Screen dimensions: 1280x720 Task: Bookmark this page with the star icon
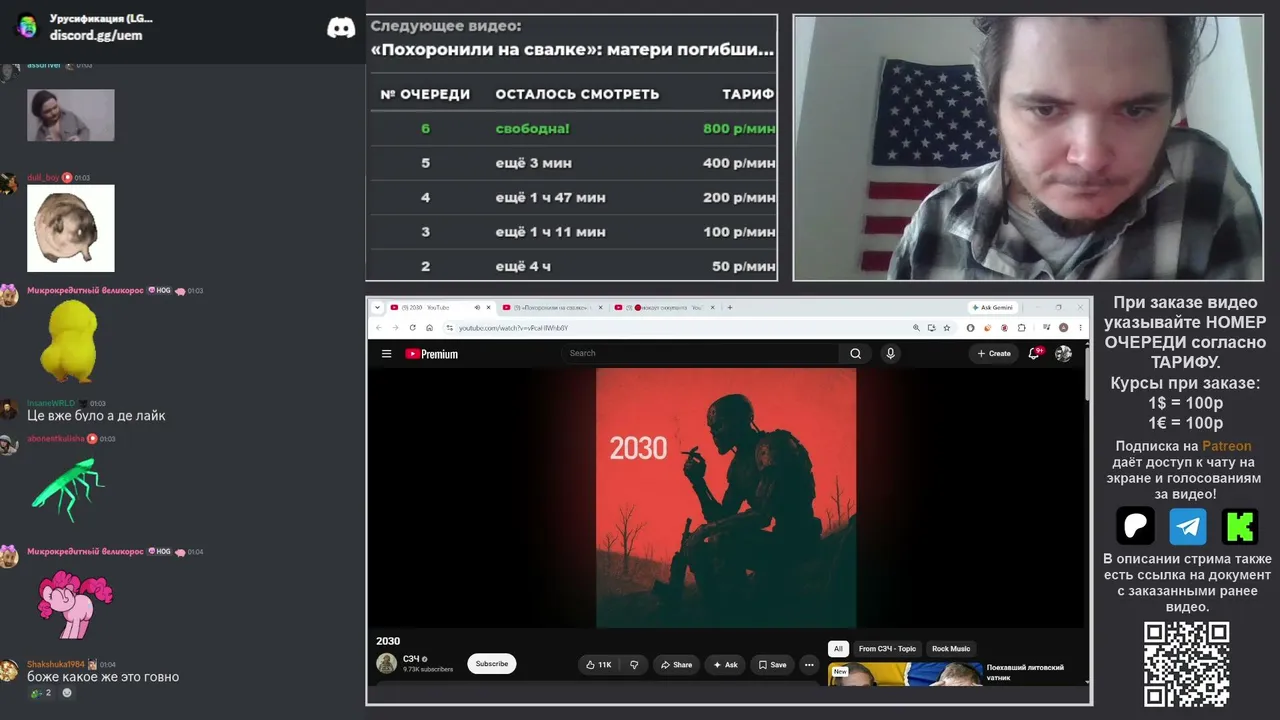pos(946,328)
